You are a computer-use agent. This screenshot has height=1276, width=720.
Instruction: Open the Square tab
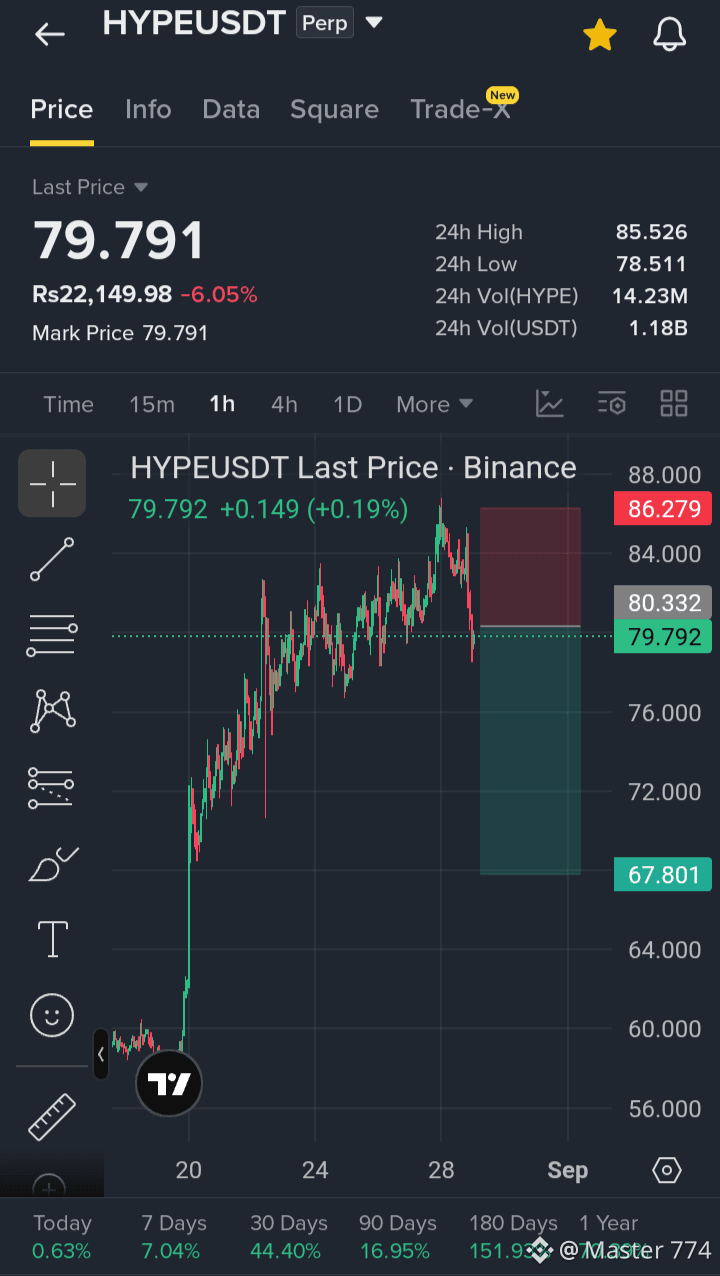[334, 109]
